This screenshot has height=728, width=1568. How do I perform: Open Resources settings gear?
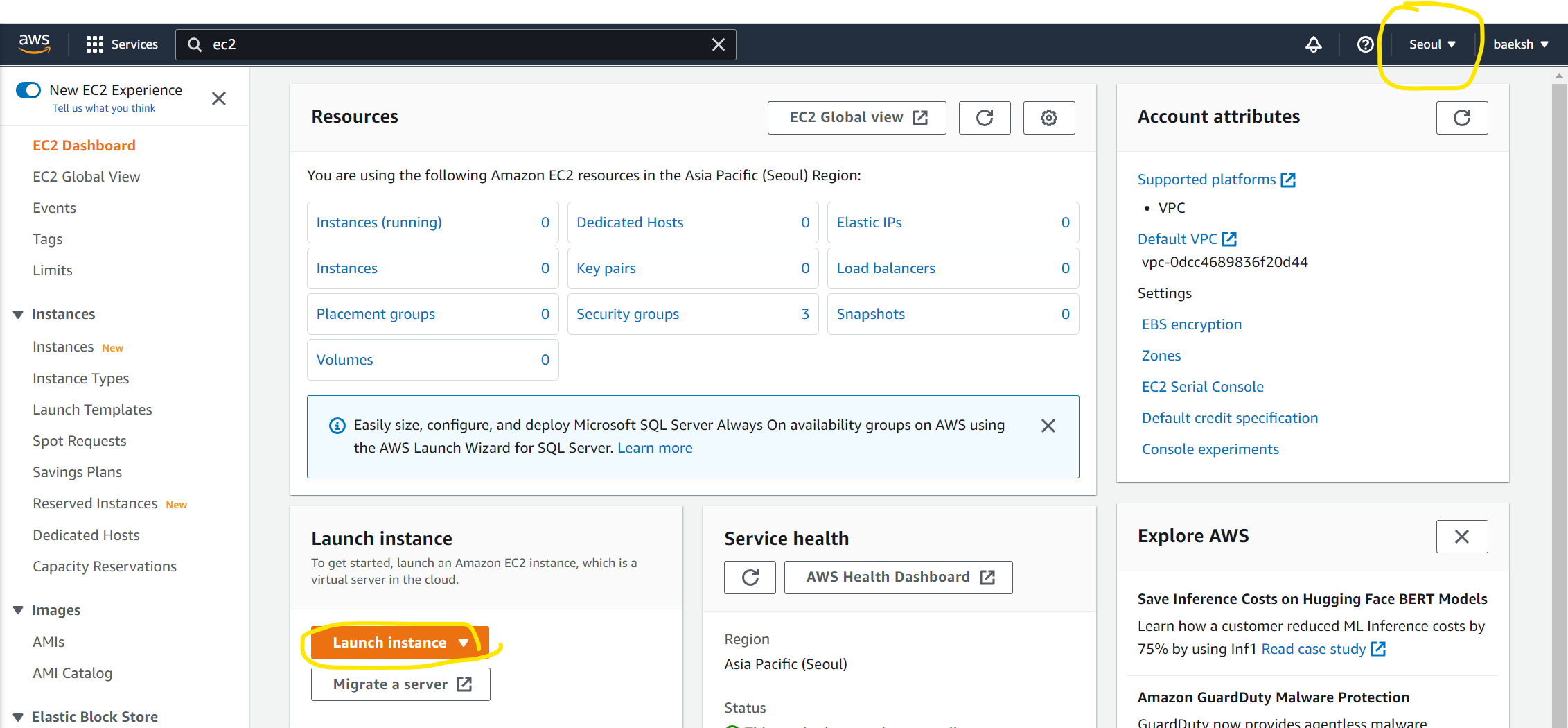[1049, 118]
